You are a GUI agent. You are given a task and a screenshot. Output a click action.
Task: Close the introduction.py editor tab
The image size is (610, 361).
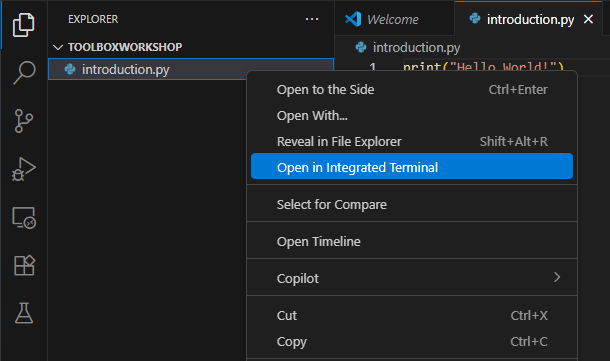coord(589,19)
